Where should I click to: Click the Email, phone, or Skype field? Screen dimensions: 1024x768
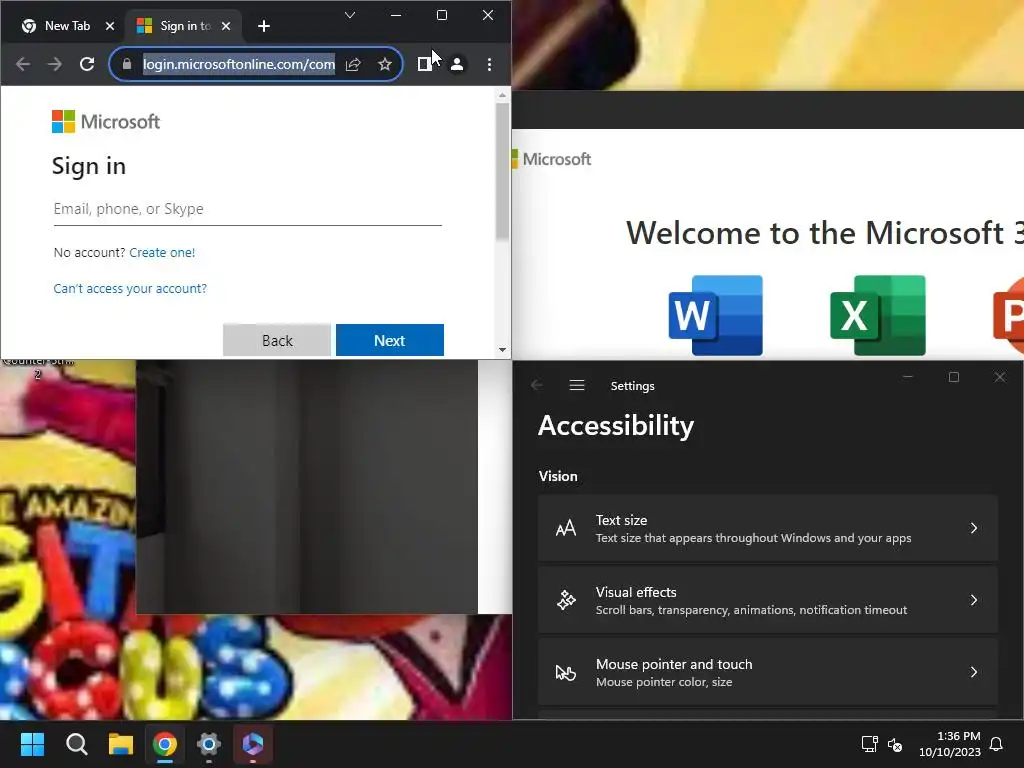(x=248, y=209)
